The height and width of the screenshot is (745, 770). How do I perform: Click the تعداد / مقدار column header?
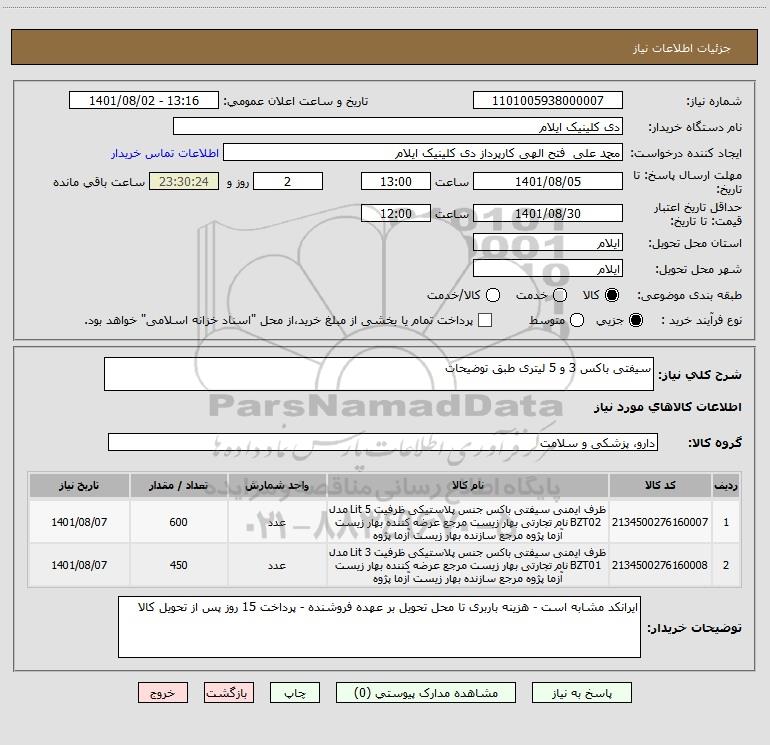click(178, 485)
